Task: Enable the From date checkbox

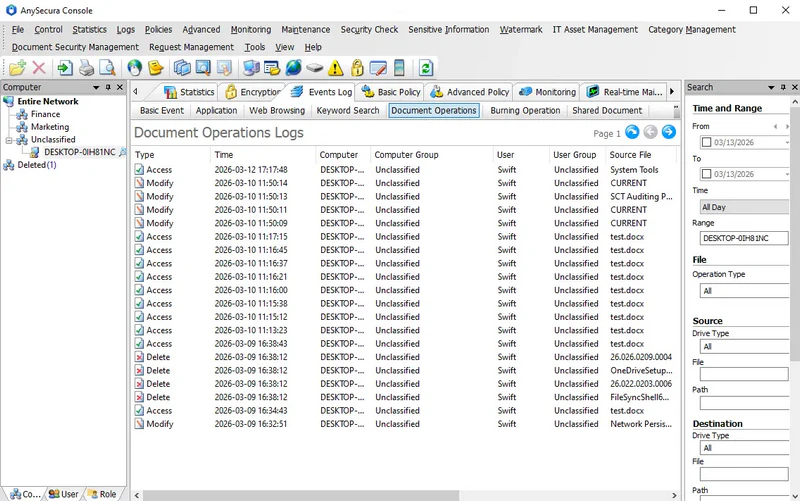Action: pos(707,142)
